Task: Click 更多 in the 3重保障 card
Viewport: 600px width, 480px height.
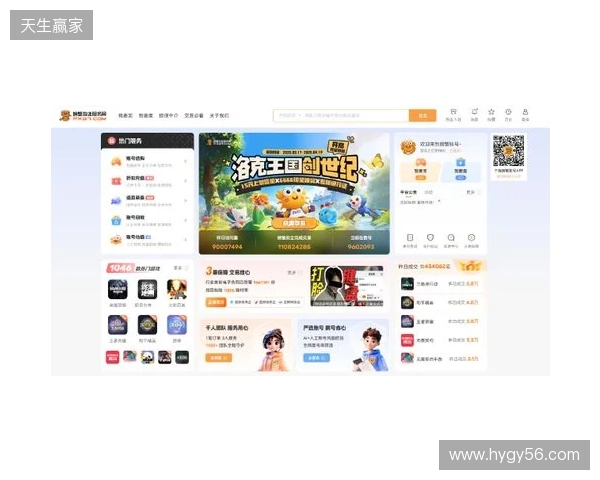Action: pyautogui.click(x=294, y=273)
